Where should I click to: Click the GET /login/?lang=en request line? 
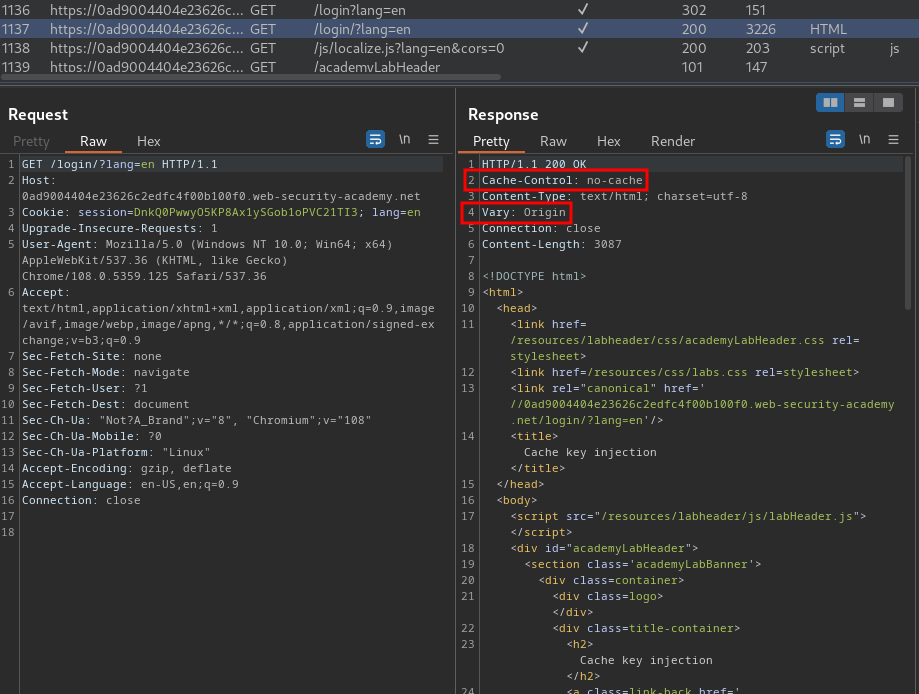[120, 164]
